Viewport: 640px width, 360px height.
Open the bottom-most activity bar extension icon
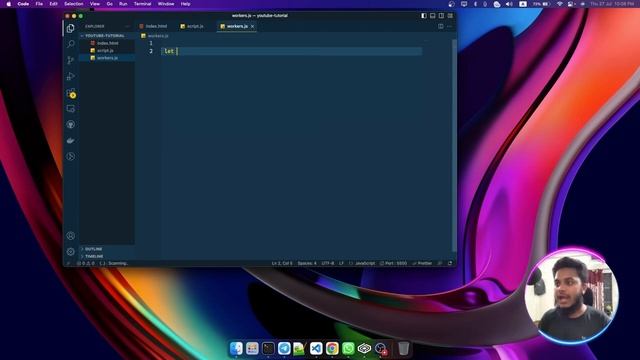click(71, 156)
